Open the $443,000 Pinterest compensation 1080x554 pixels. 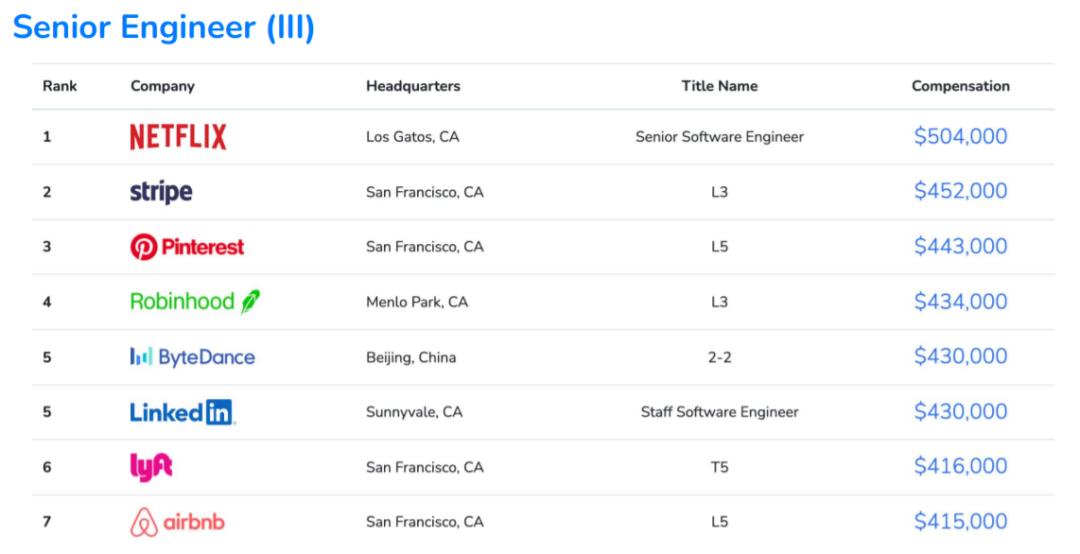click(960, 247)
